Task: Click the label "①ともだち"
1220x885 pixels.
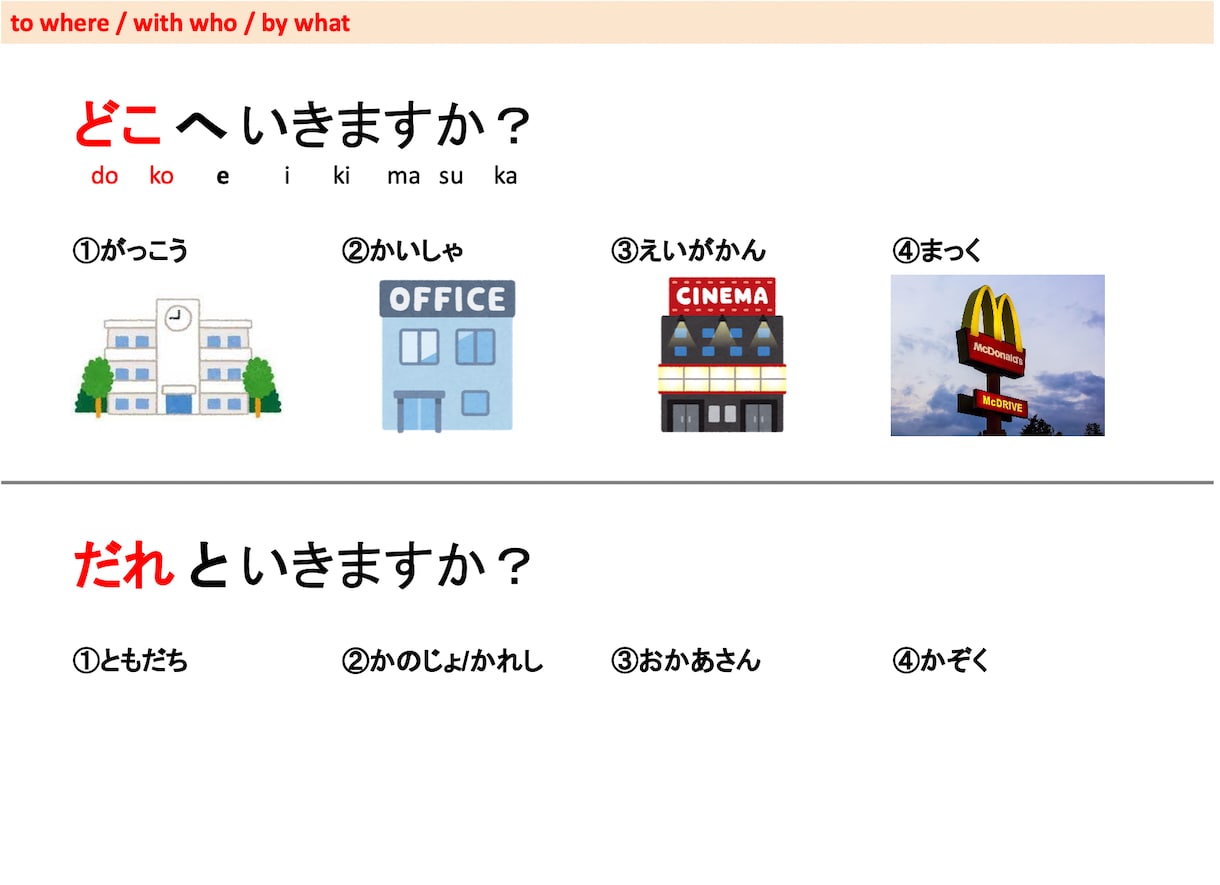Action: (x=130, y=660)
